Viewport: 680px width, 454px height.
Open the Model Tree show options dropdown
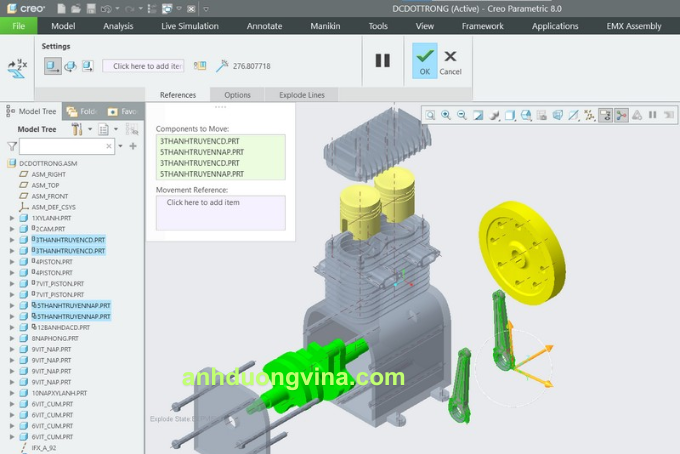click(102, 129)
